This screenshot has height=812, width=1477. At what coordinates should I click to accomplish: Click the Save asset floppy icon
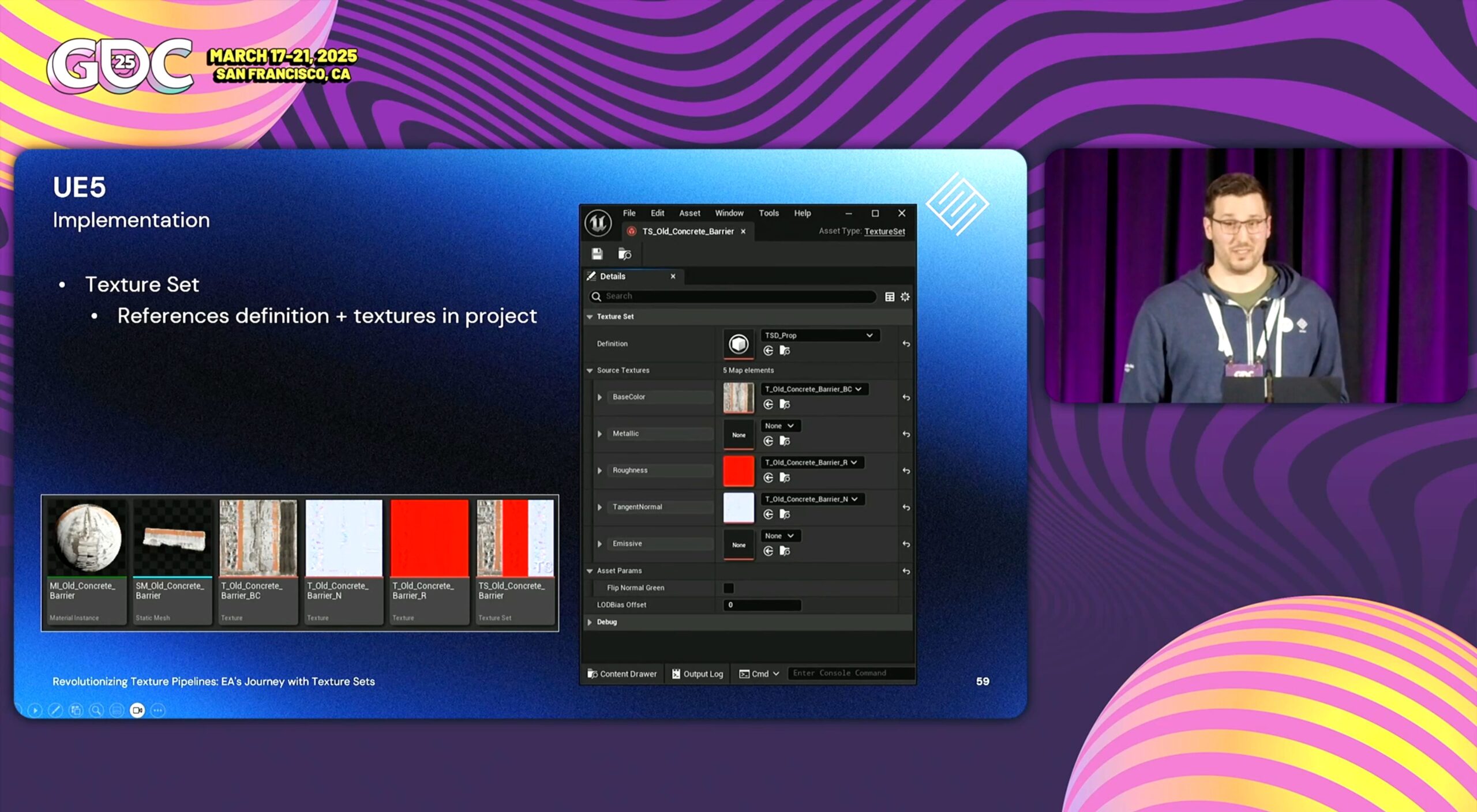pos(597,254)
